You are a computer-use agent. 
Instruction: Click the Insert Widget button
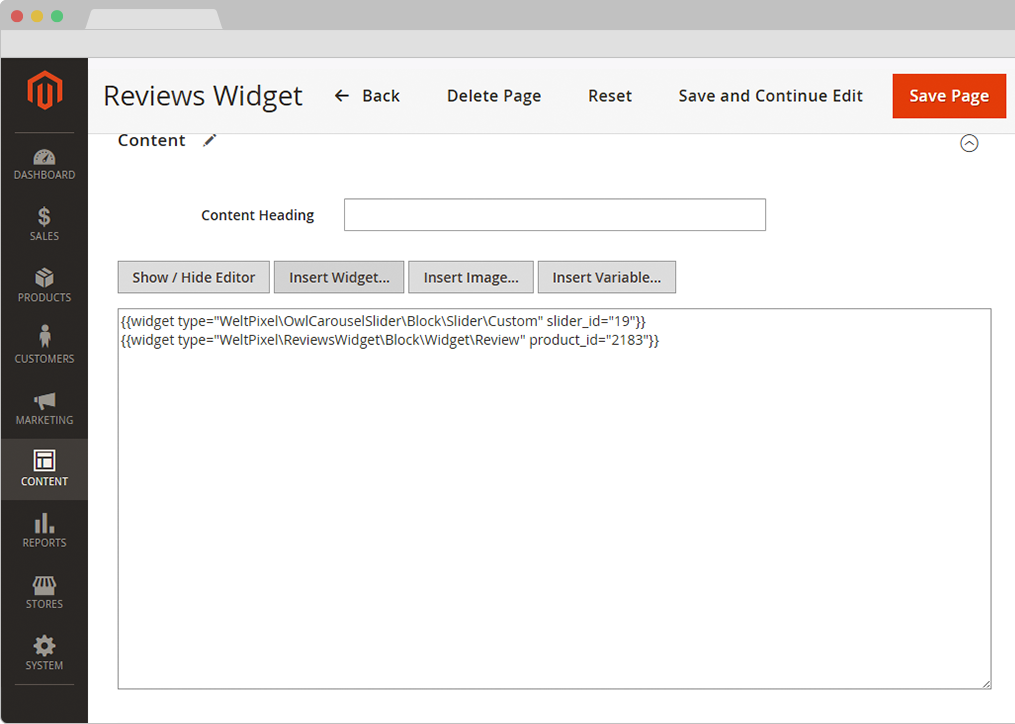point(339,277)
